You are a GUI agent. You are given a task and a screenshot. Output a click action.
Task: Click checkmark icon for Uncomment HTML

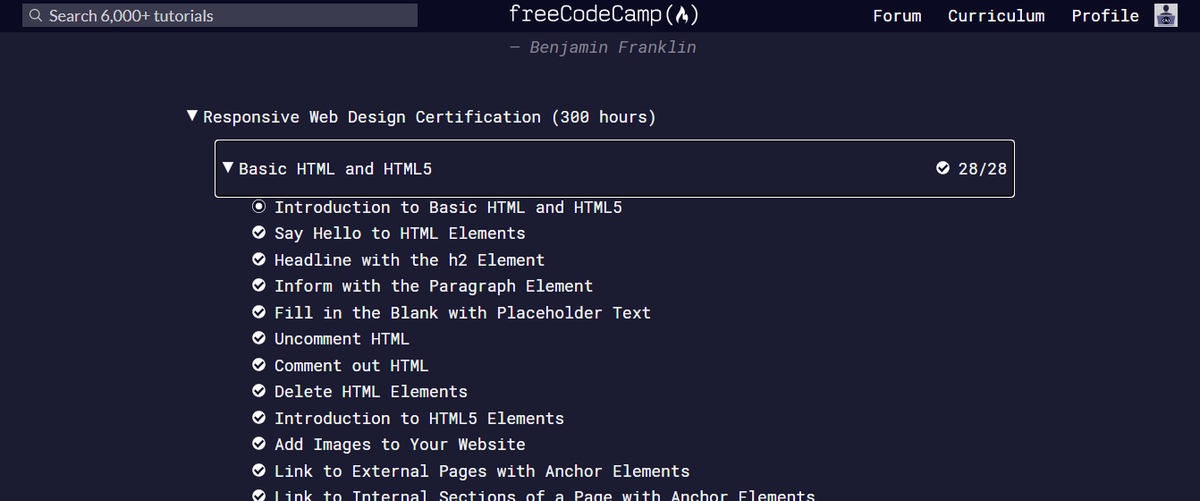pyautogui.click(x=259, y=339)
